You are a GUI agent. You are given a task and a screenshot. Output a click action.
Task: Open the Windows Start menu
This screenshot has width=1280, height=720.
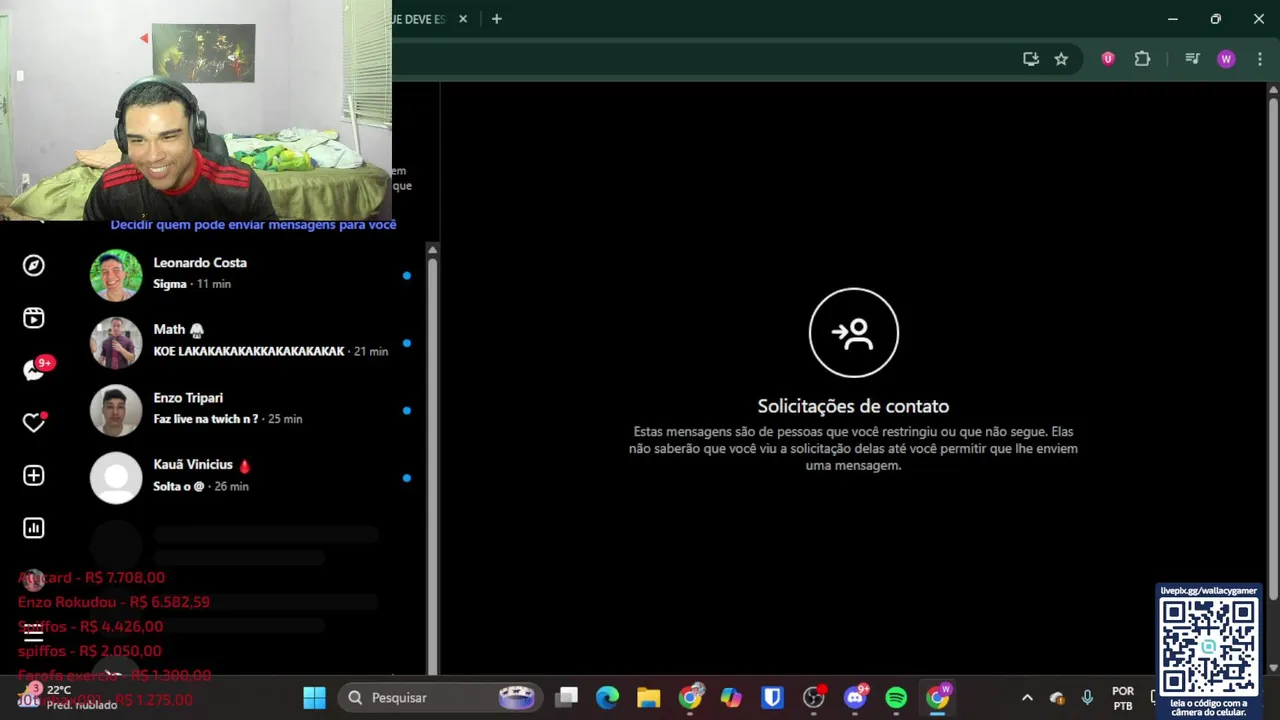314,698
